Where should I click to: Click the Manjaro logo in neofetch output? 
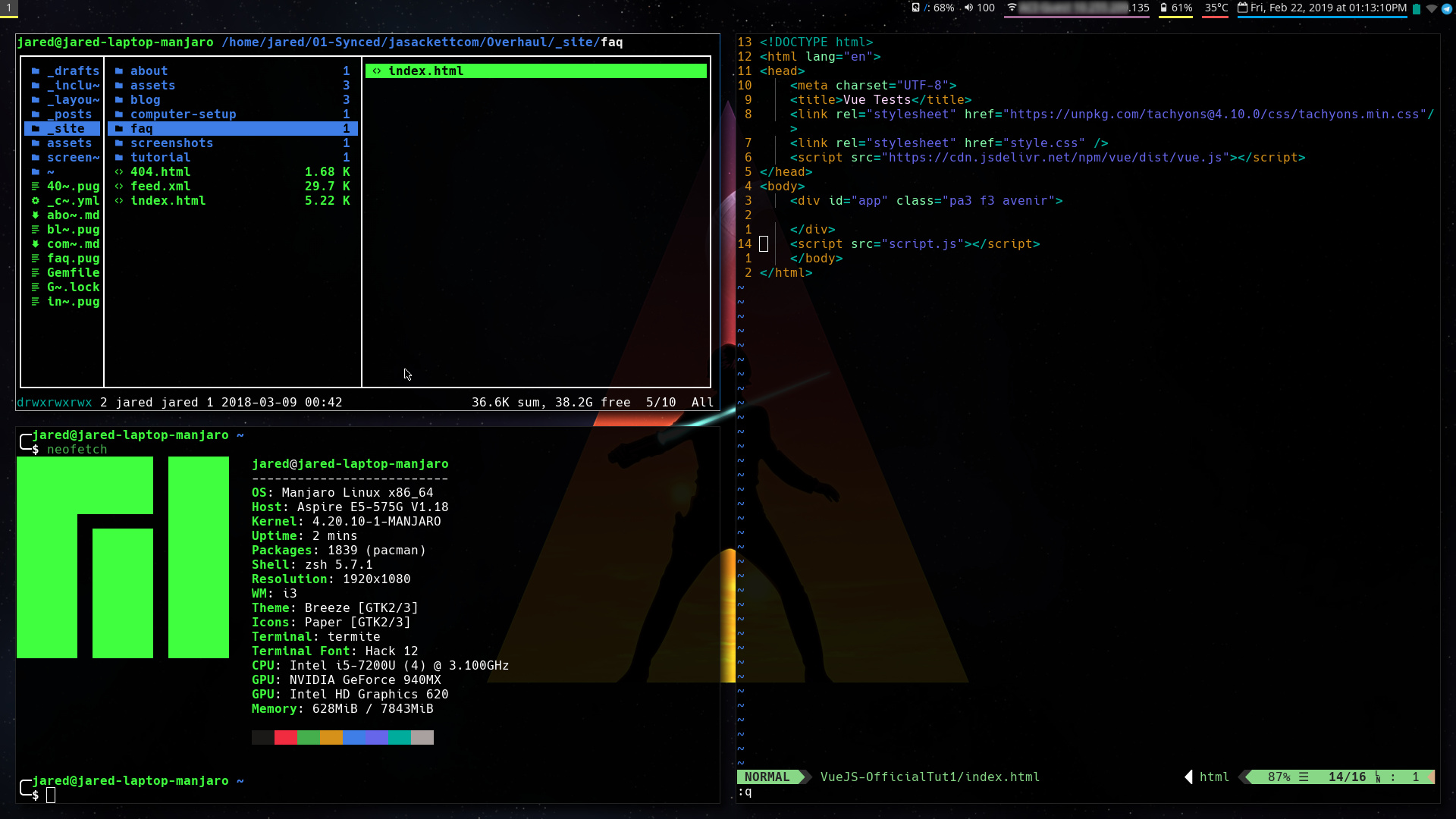tap(123, 557)
